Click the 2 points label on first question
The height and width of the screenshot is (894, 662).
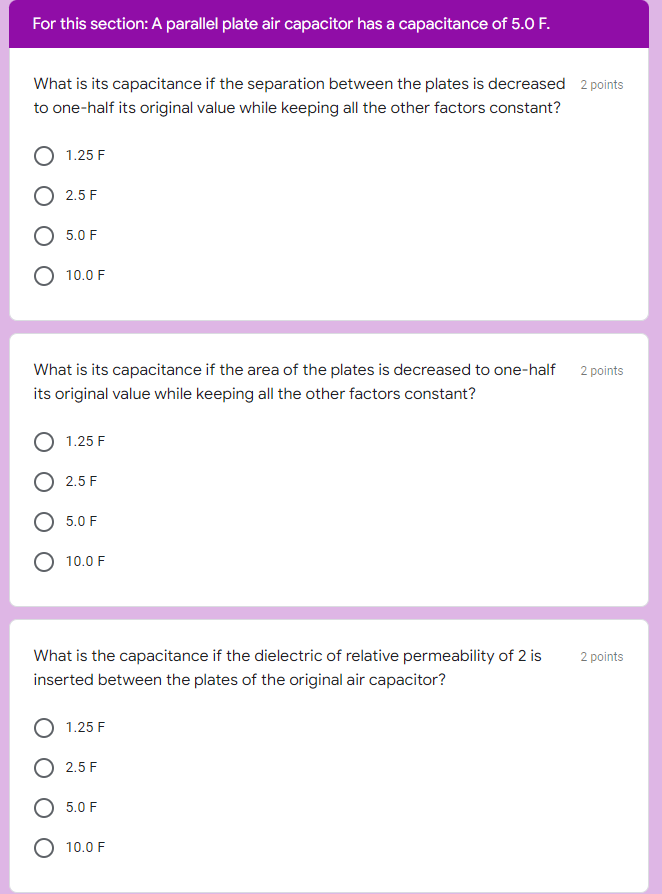pos(601,85)
